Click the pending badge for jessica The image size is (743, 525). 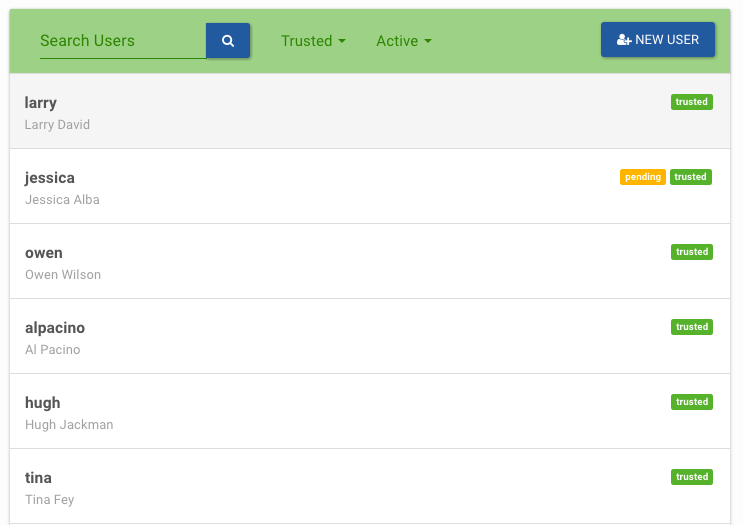[643, 177]
